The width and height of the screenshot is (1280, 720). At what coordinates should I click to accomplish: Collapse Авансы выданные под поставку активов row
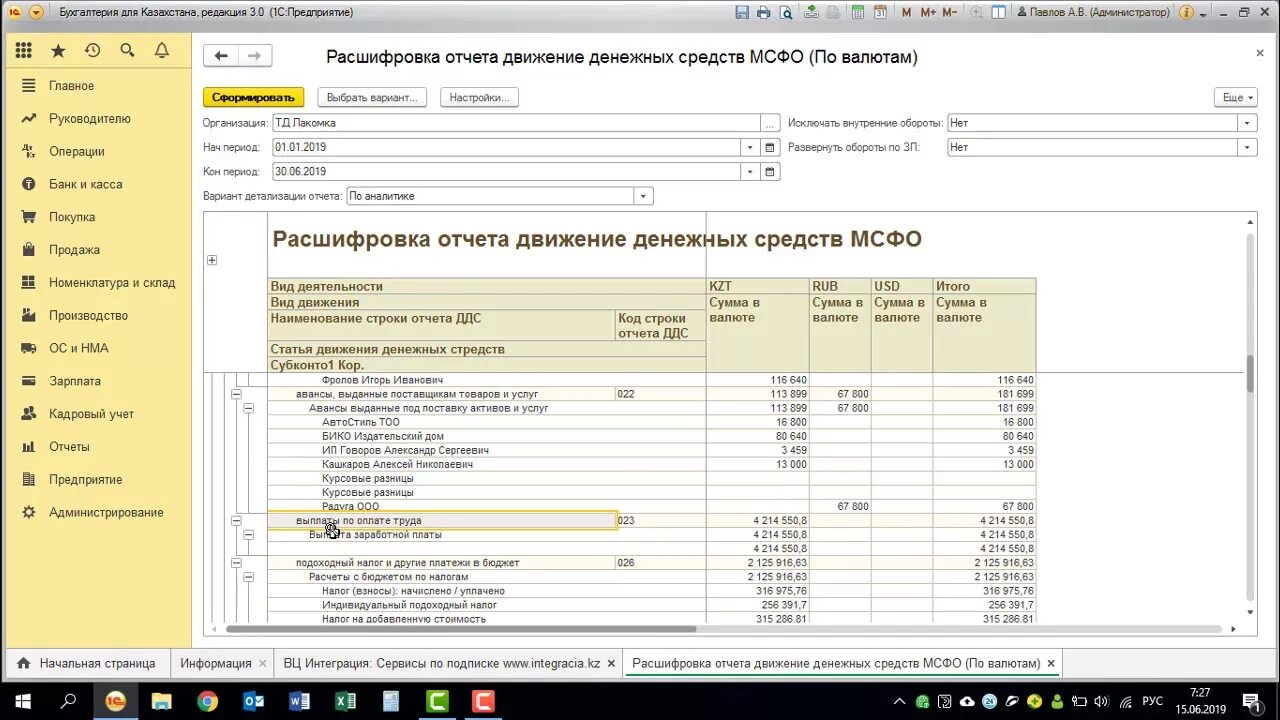point(248,408)
